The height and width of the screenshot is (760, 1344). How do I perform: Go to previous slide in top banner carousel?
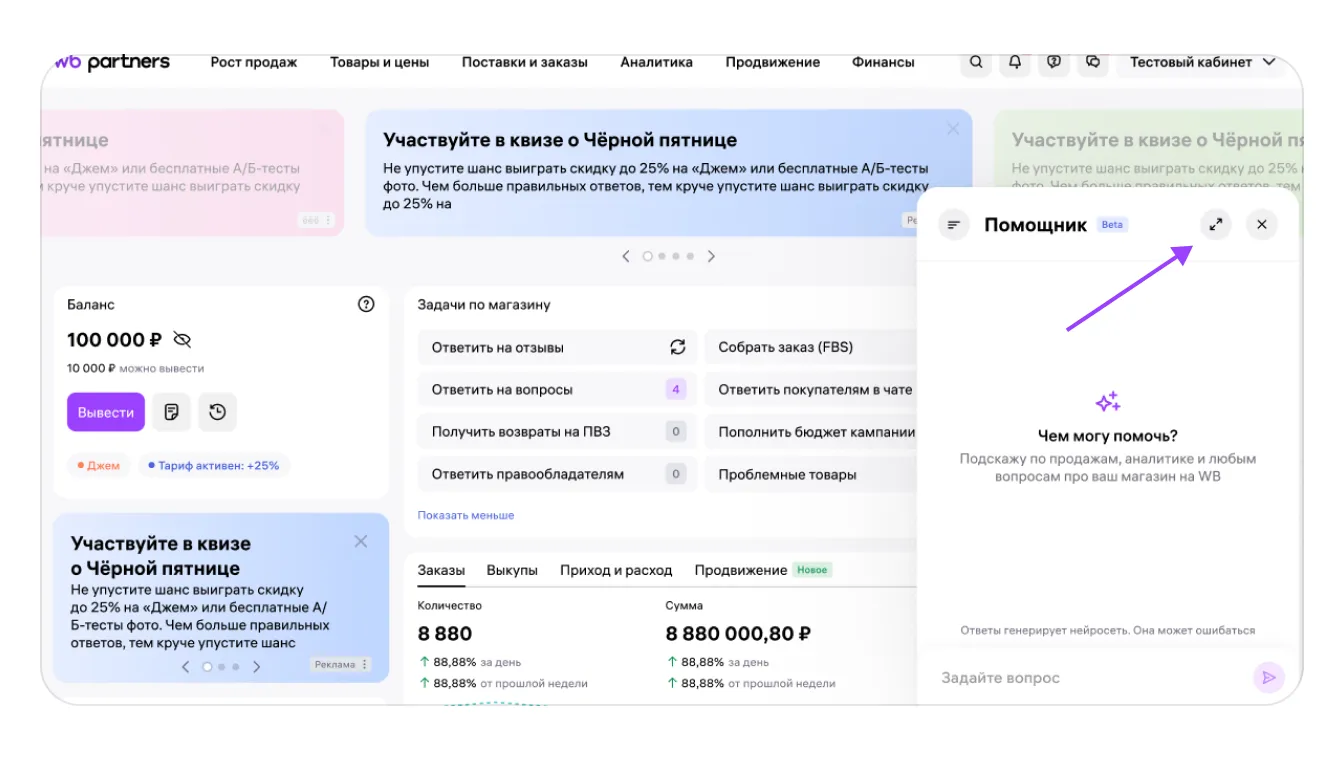tap(626, 256)
